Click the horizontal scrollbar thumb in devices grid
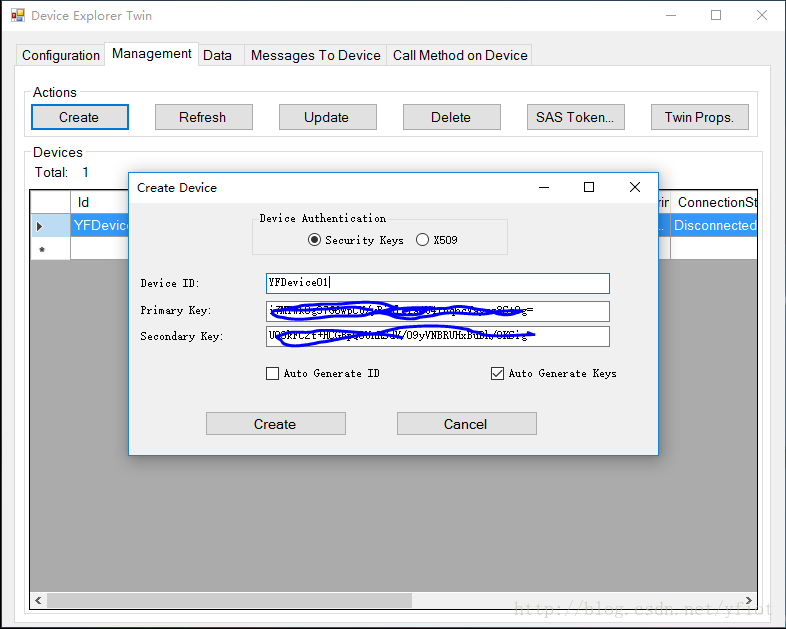This screenshot has width=786, height=629. tap(229, 600)
